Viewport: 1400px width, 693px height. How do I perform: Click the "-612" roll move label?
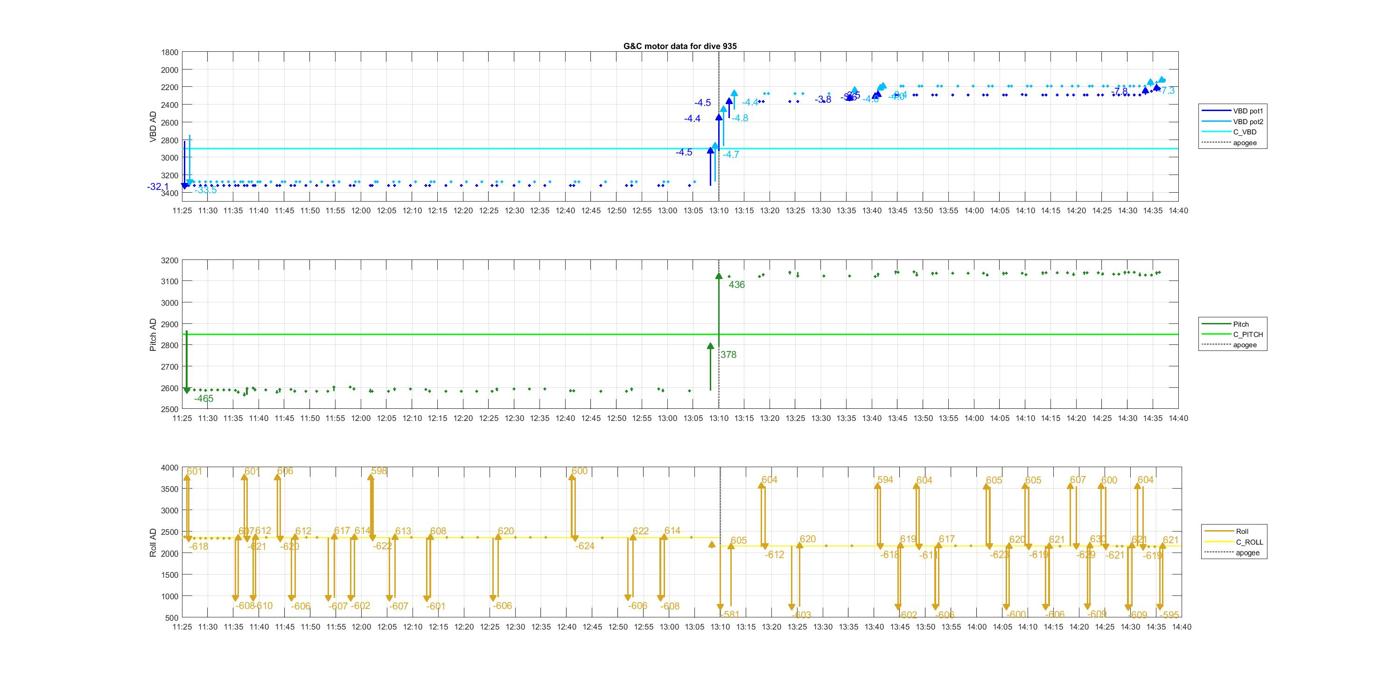[x=774, y=554]
